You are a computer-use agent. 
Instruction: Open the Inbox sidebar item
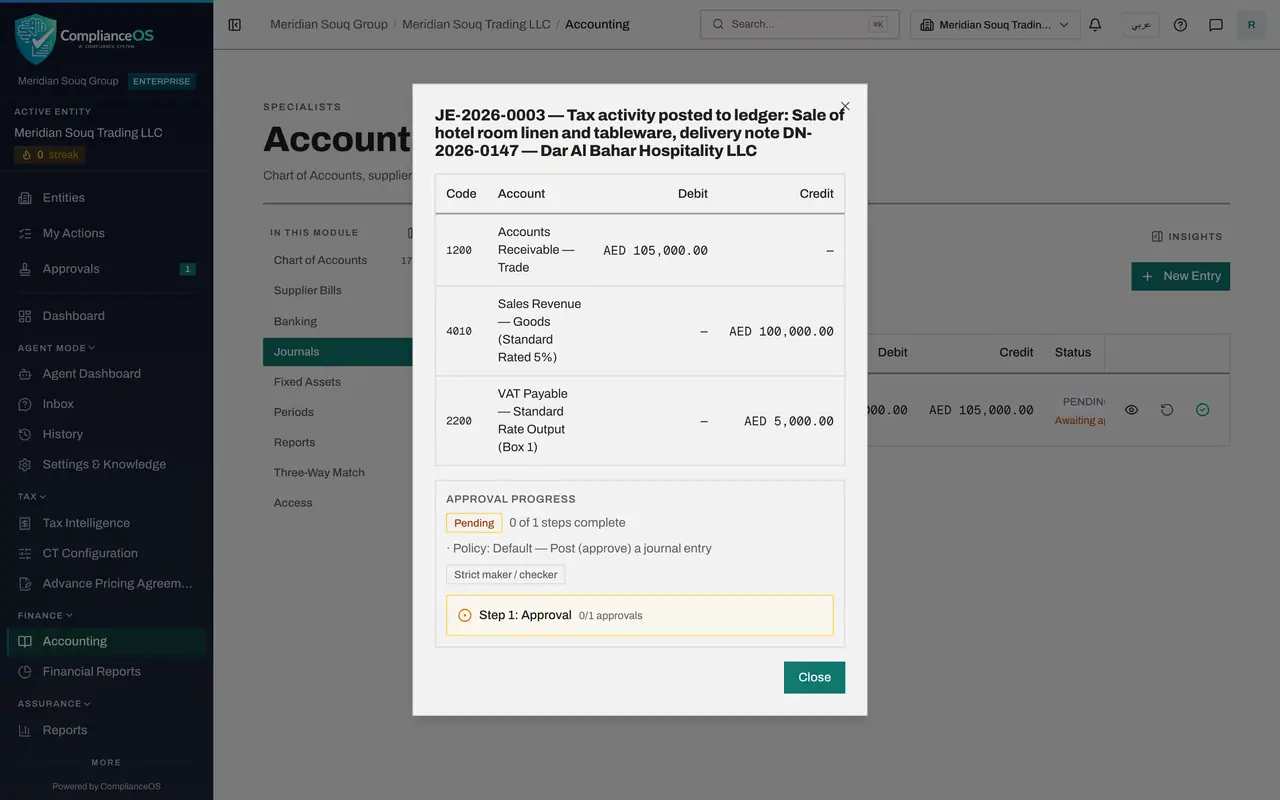[x=106, y=404]
